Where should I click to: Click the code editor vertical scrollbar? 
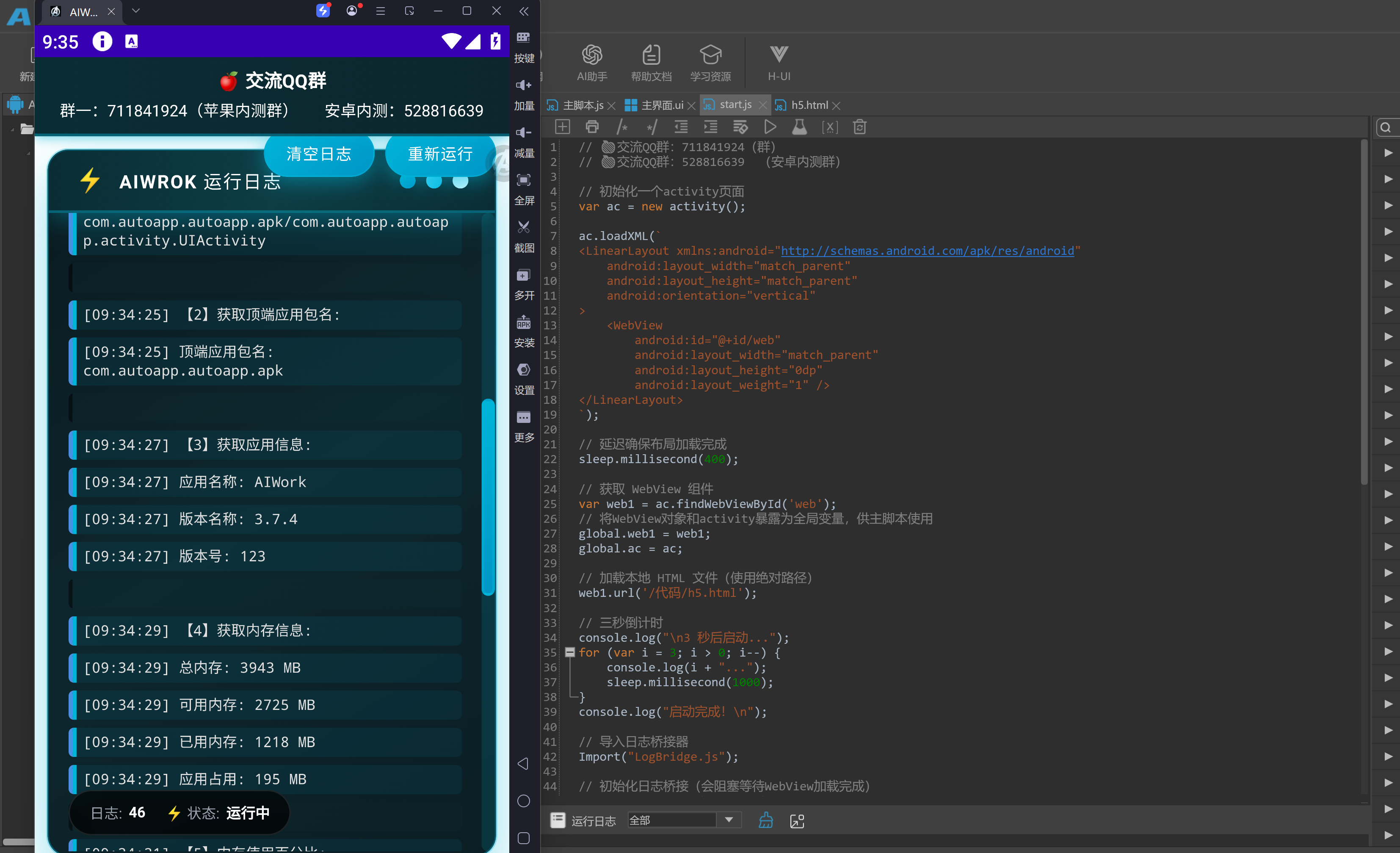click(x=1364, y=312)
